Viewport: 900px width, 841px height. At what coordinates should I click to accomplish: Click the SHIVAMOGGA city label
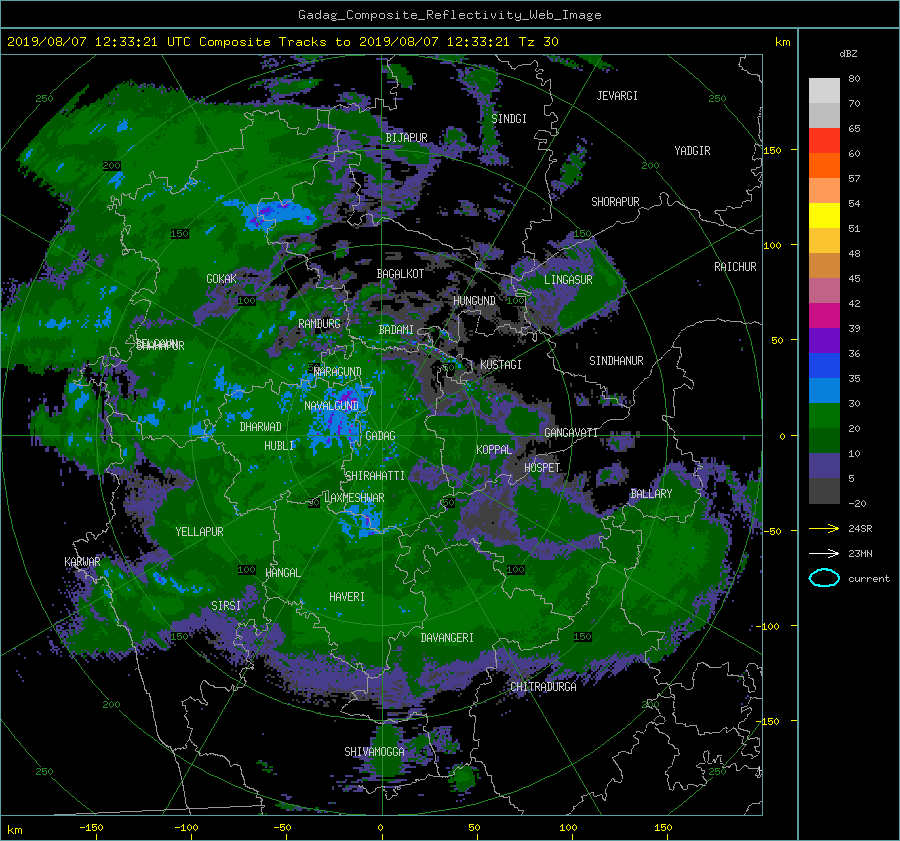coord(374,752)
